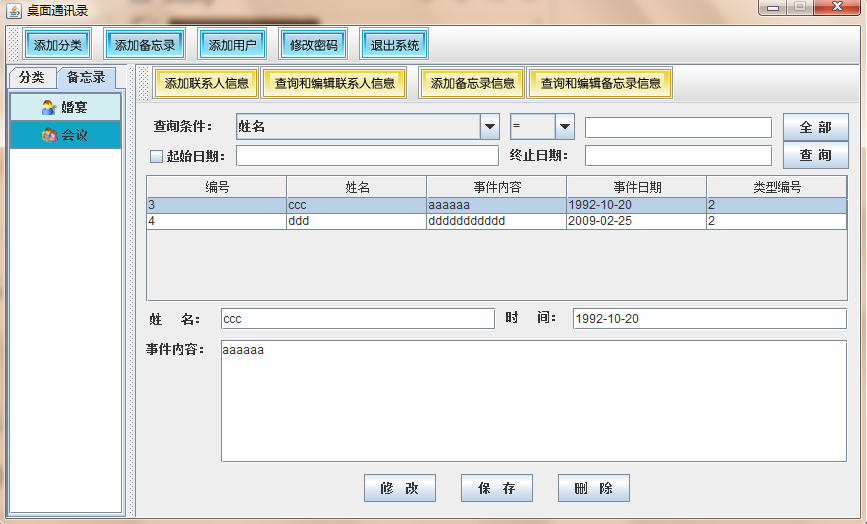Screen dimensions: 867x524
Task: Click 修改密码 in the toolbar
Action: (313, 45)
